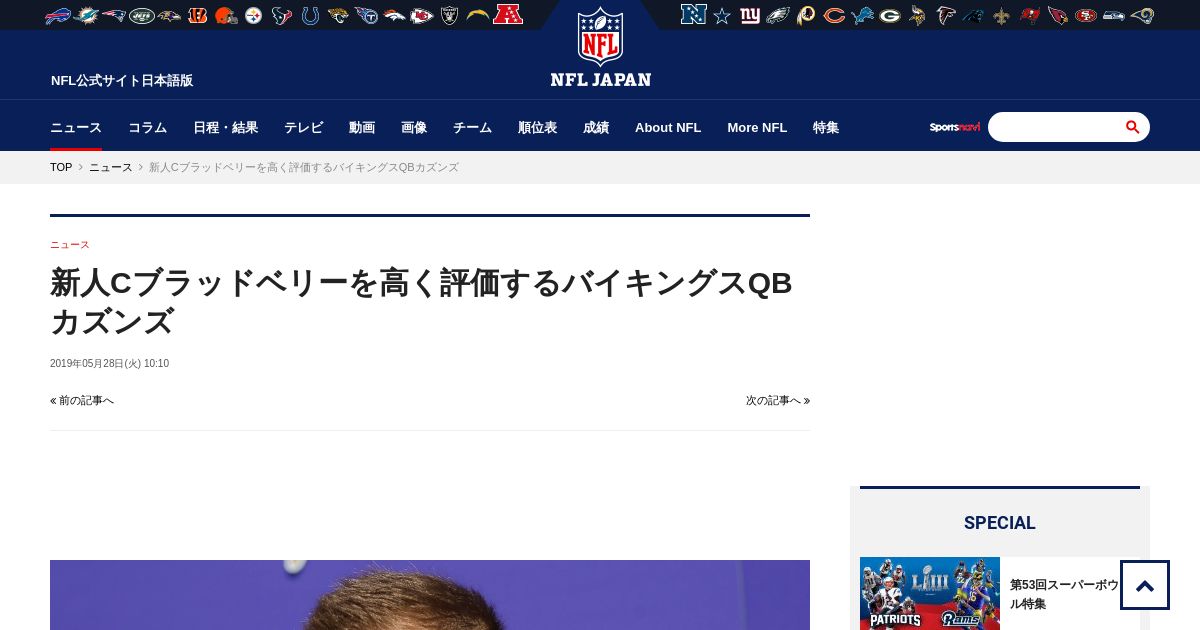Viewport: 1200px width, 630px height.
Task: Open the Super Bowl LIII thumbnail
Action: click(x=930, y=593)
